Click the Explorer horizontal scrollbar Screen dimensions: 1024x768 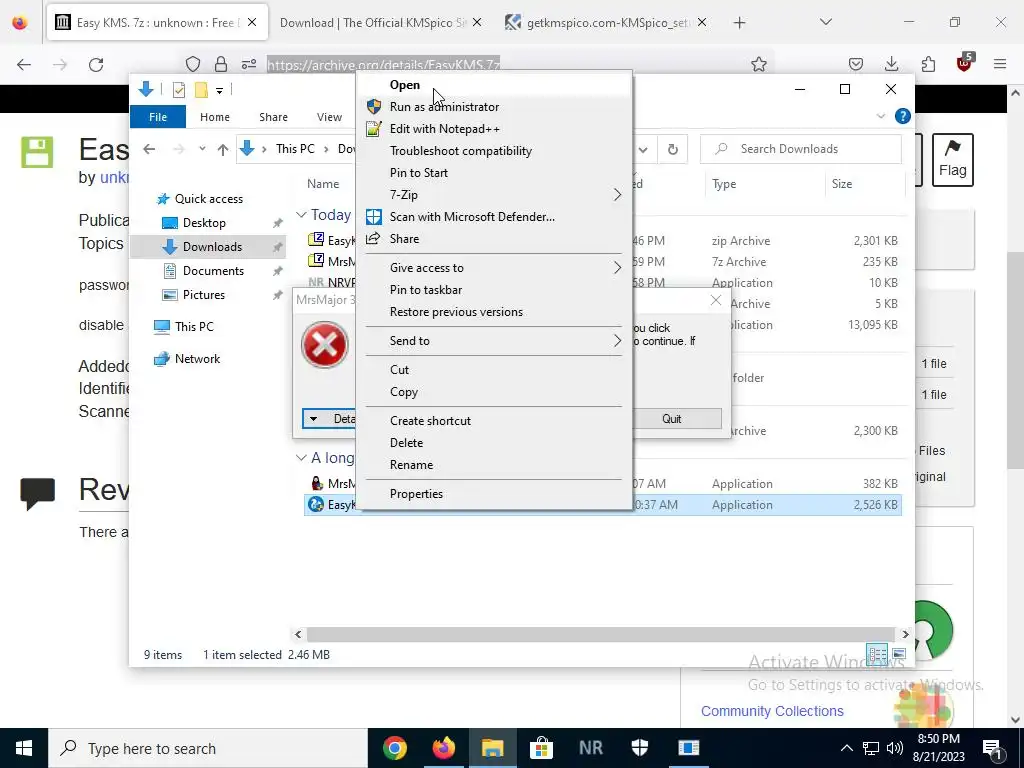click(600, 634)
